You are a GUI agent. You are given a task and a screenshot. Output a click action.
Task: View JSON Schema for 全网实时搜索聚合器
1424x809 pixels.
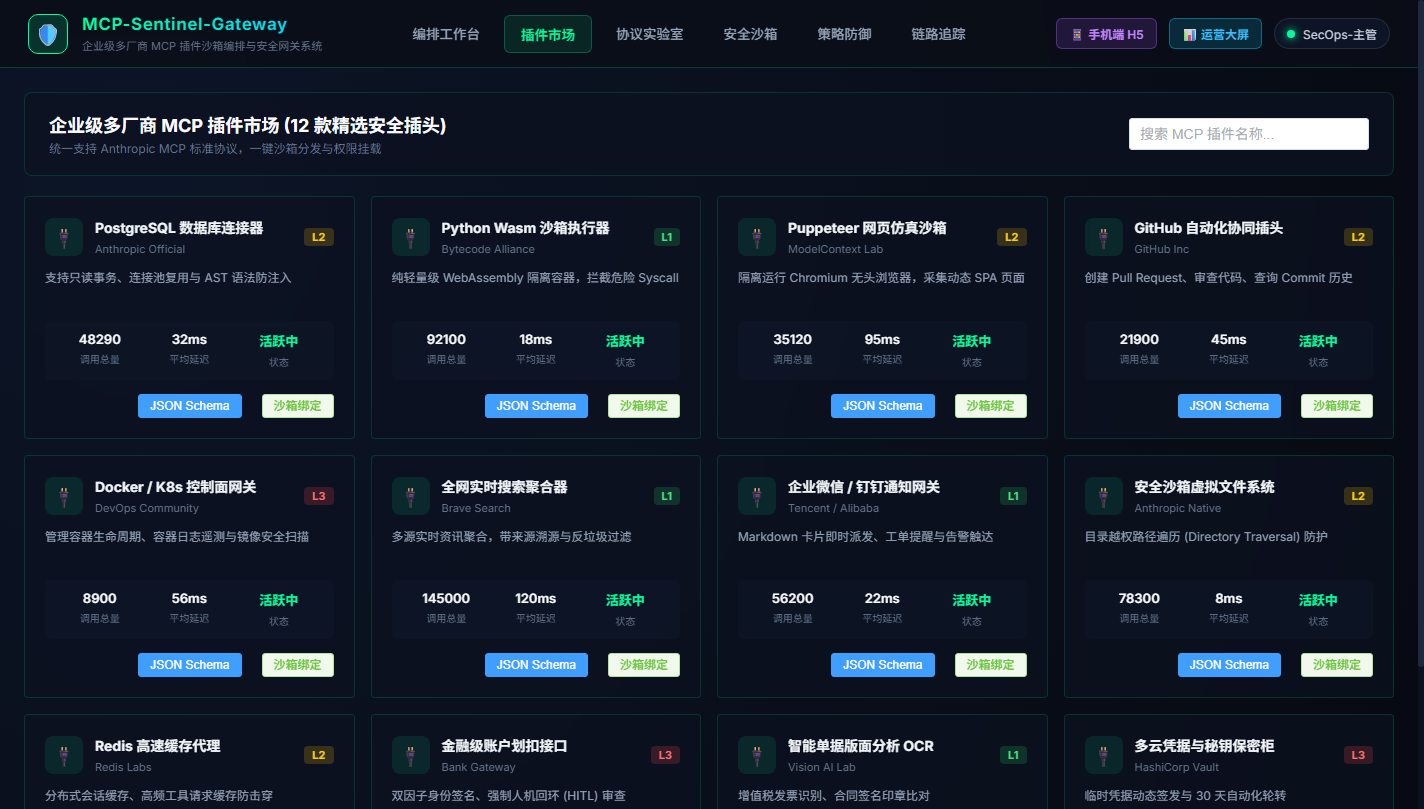click(x=537, y=665)
